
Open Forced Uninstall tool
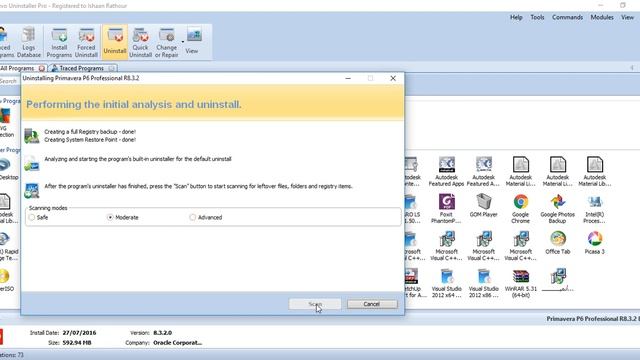[86, 42]
